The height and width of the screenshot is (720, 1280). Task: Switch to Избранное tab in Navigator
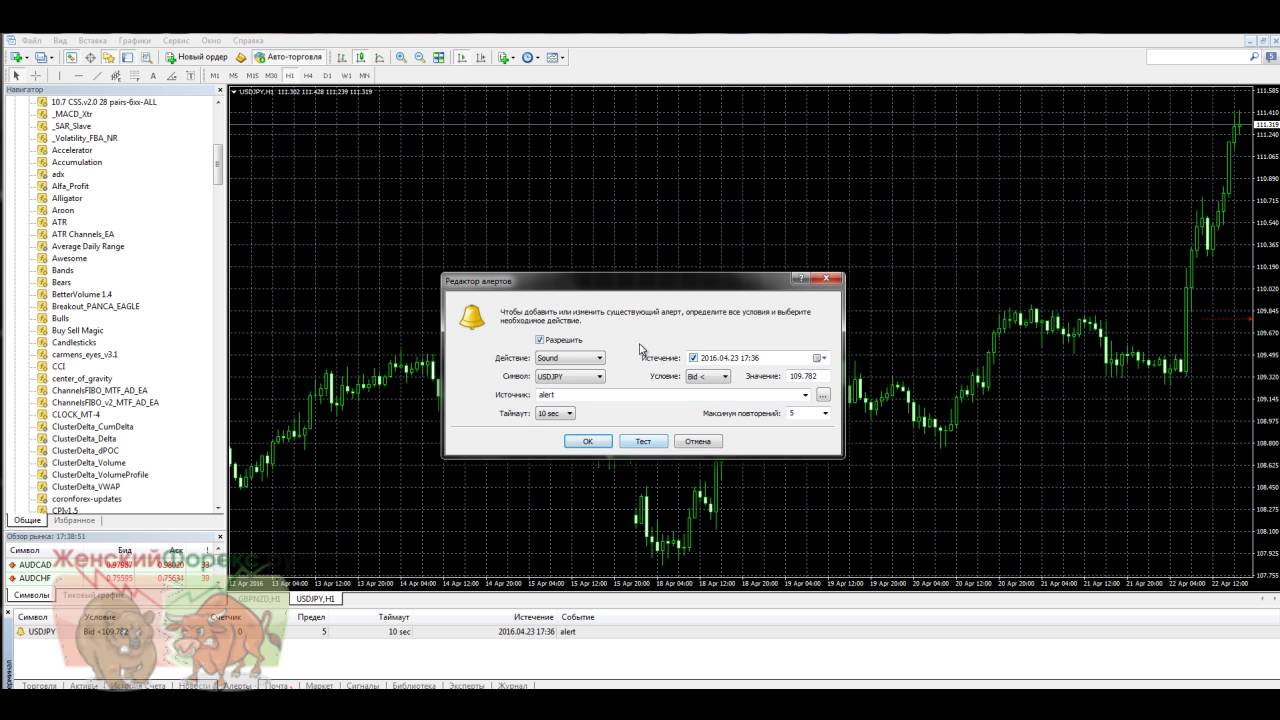point(75,520)
